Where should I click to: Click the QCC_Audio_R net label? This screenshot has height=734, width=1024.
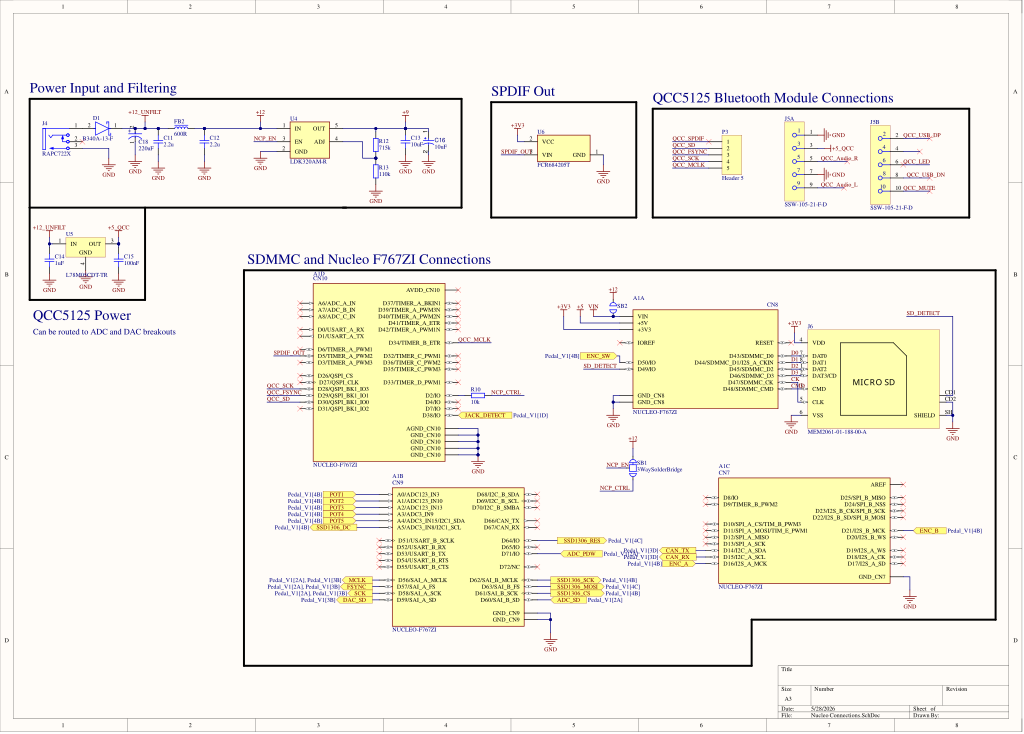click(x=839, y=158)
